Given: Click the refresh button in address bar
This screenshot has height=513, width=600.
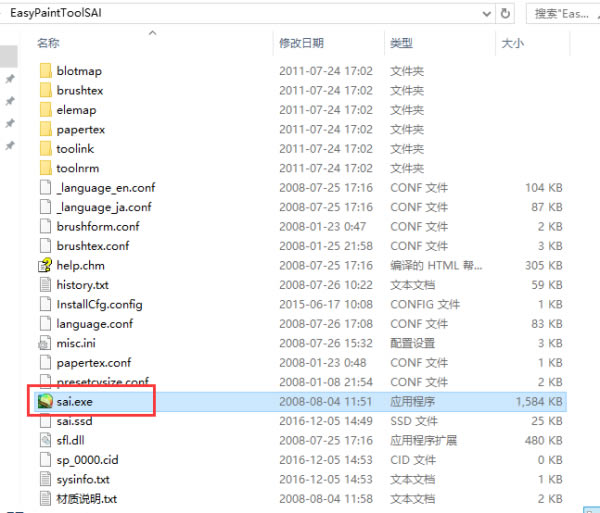Looking at the screenshot, I should (505, 14).
